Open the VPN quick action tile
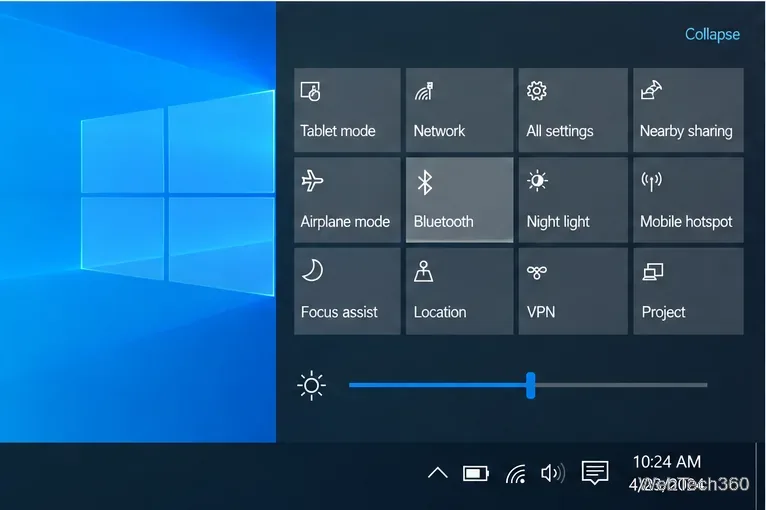Image resolution: width=766 pixels, height=510 pixels. (x=573, y=291)
